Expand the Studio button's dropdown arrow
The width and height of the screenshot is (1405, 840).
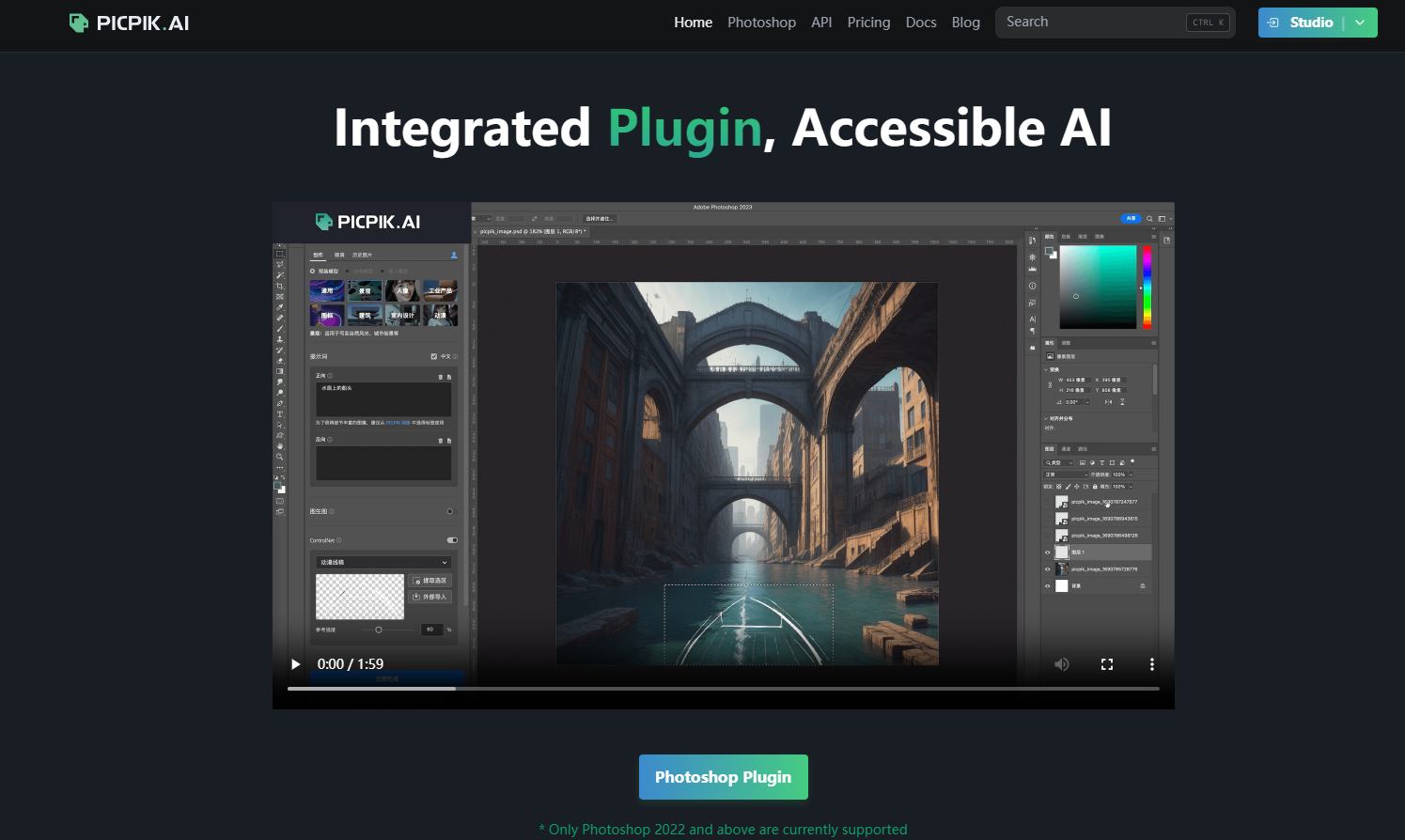pos(1361,22)
